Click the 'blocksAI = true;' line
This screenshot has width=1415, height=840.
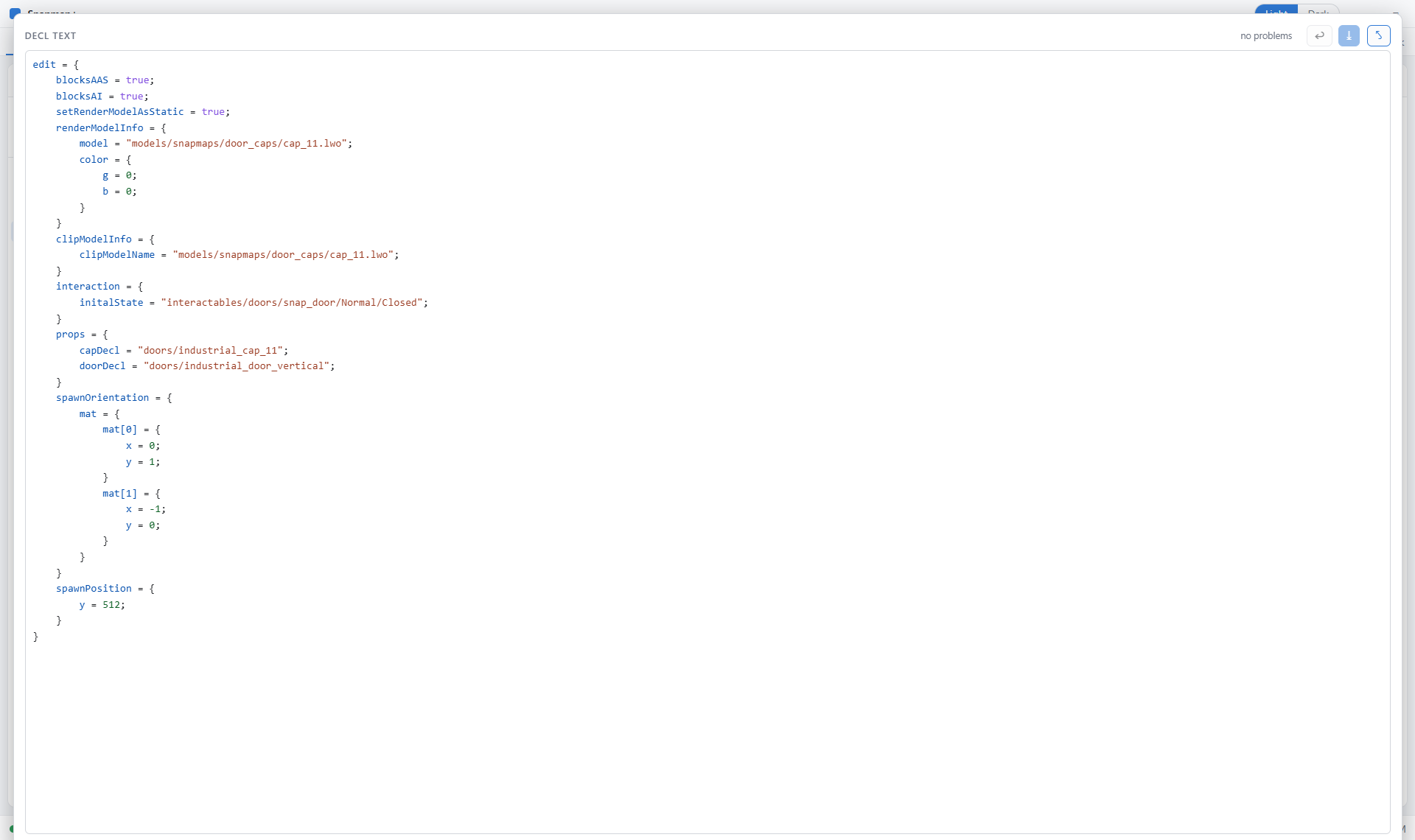coord(102,97)
